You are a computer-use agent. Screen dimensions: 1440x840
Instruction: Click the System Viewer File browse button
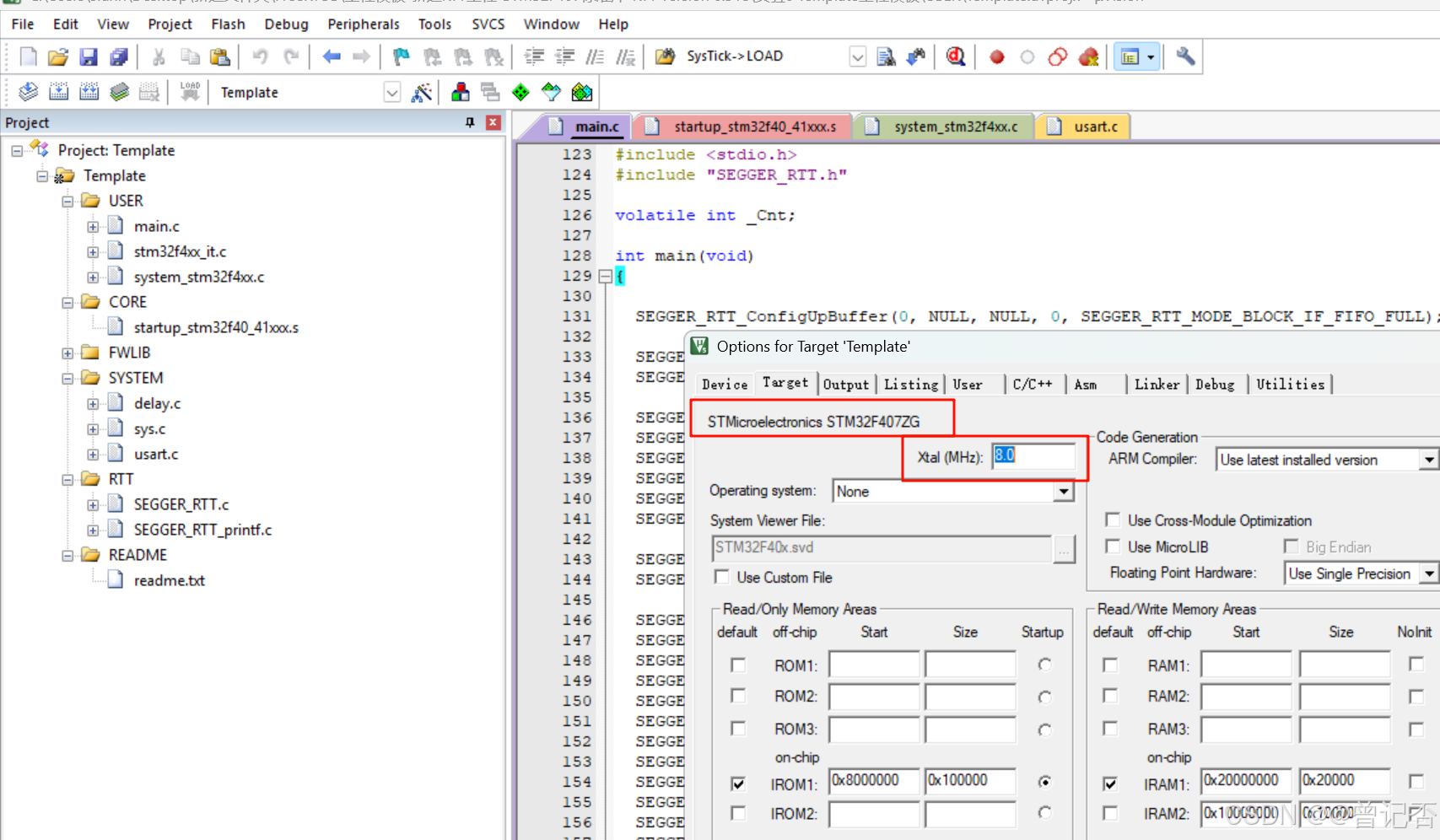point(1065,548)
